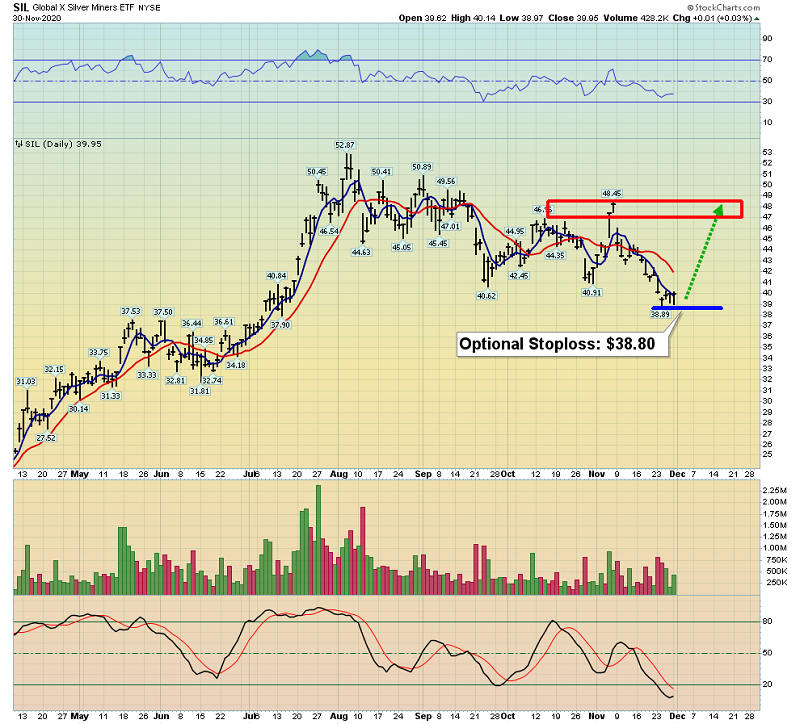This screenshot has width=800, height=724.
Task: Click the 30-Nov-2020 chart date
Action: (37, 18)
